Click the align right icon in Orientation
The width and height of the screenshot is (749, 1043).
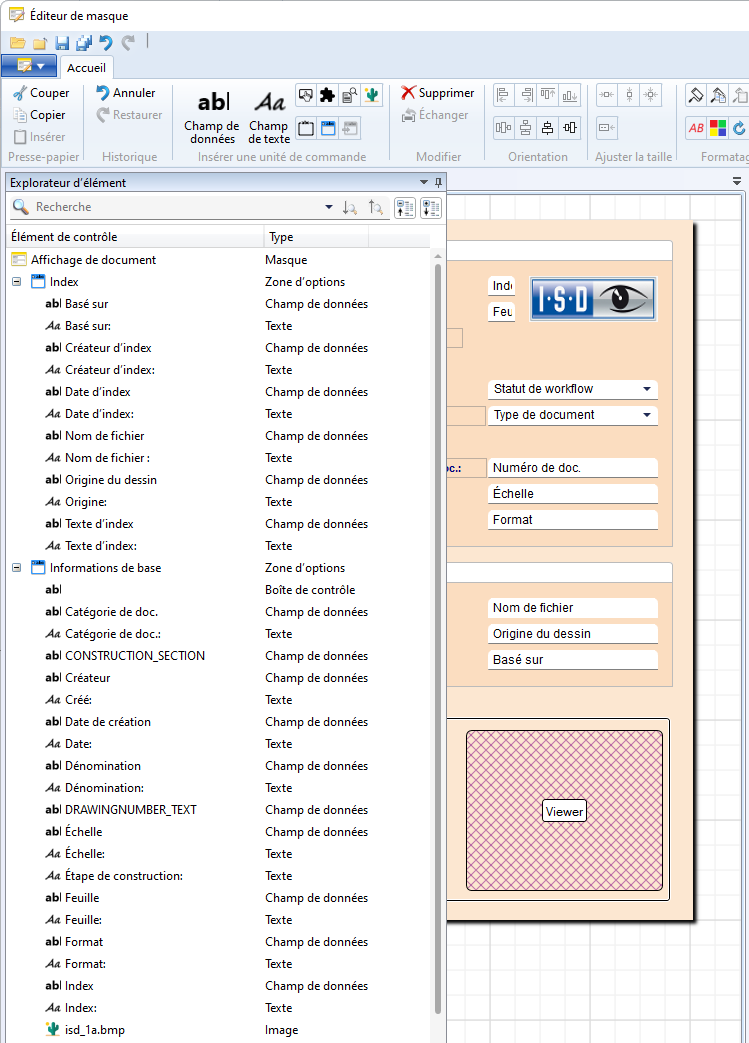pos(525,95)
